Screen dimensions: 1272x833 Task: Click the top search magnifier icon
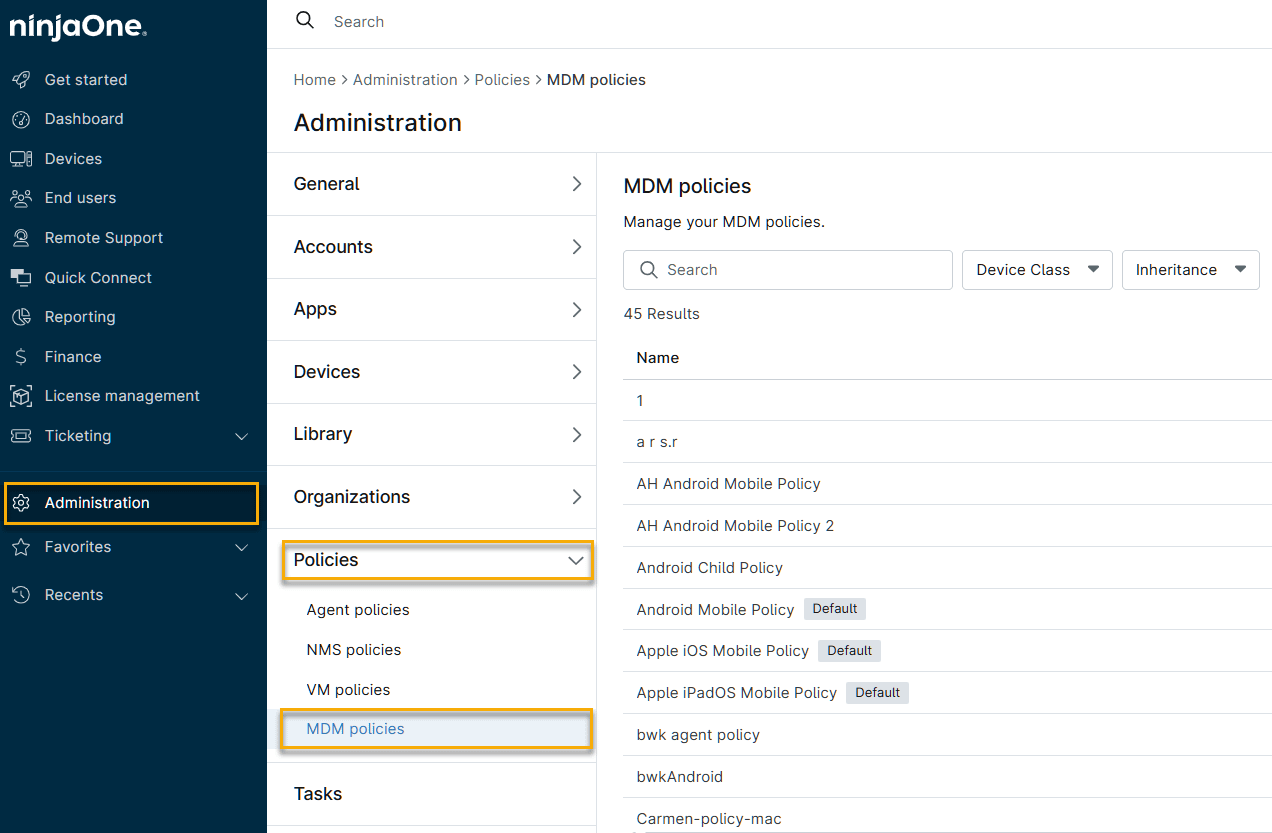click(x=305, y=21)
